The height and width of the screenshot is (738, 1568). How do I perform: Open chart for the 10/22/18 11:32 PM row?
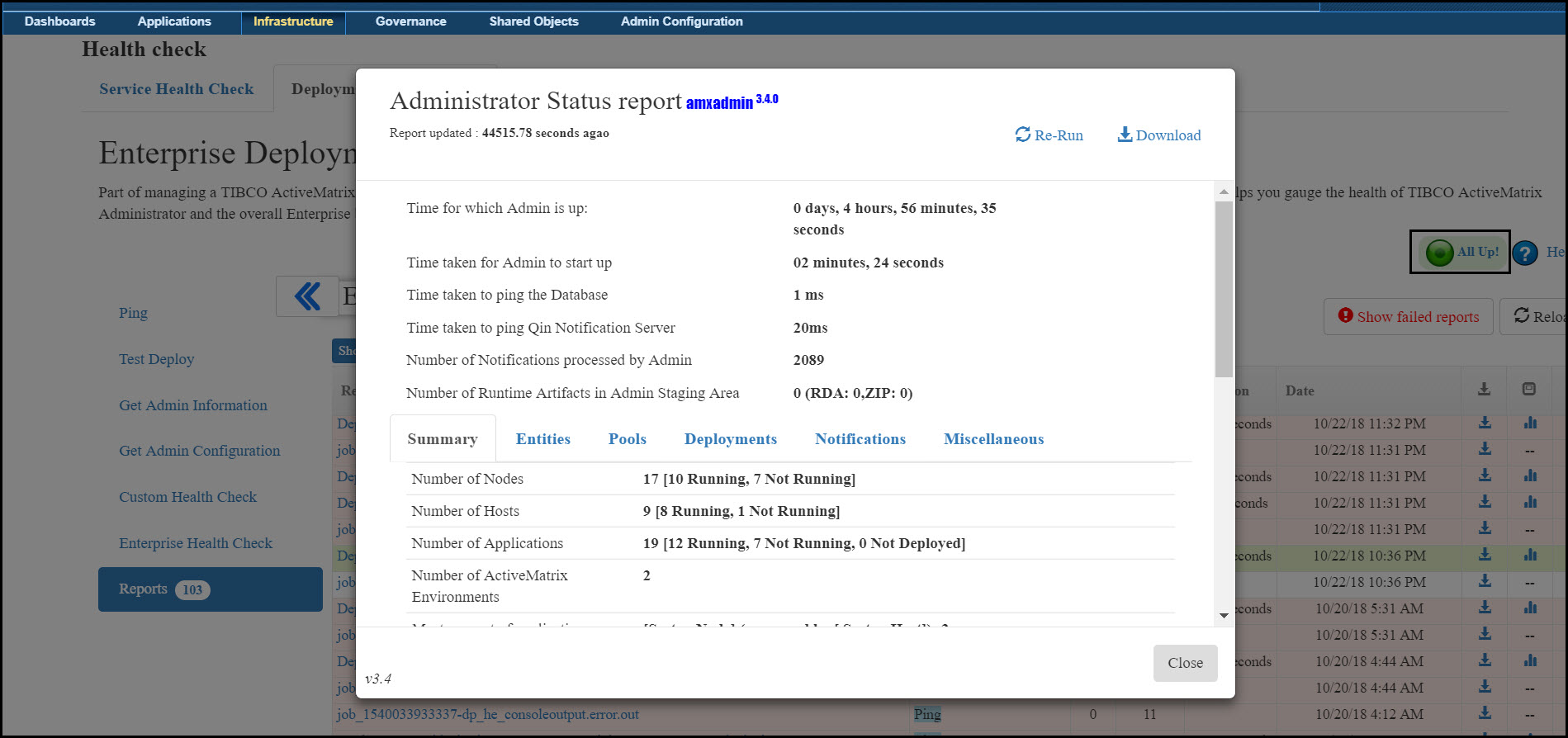tap(1530, 423)
